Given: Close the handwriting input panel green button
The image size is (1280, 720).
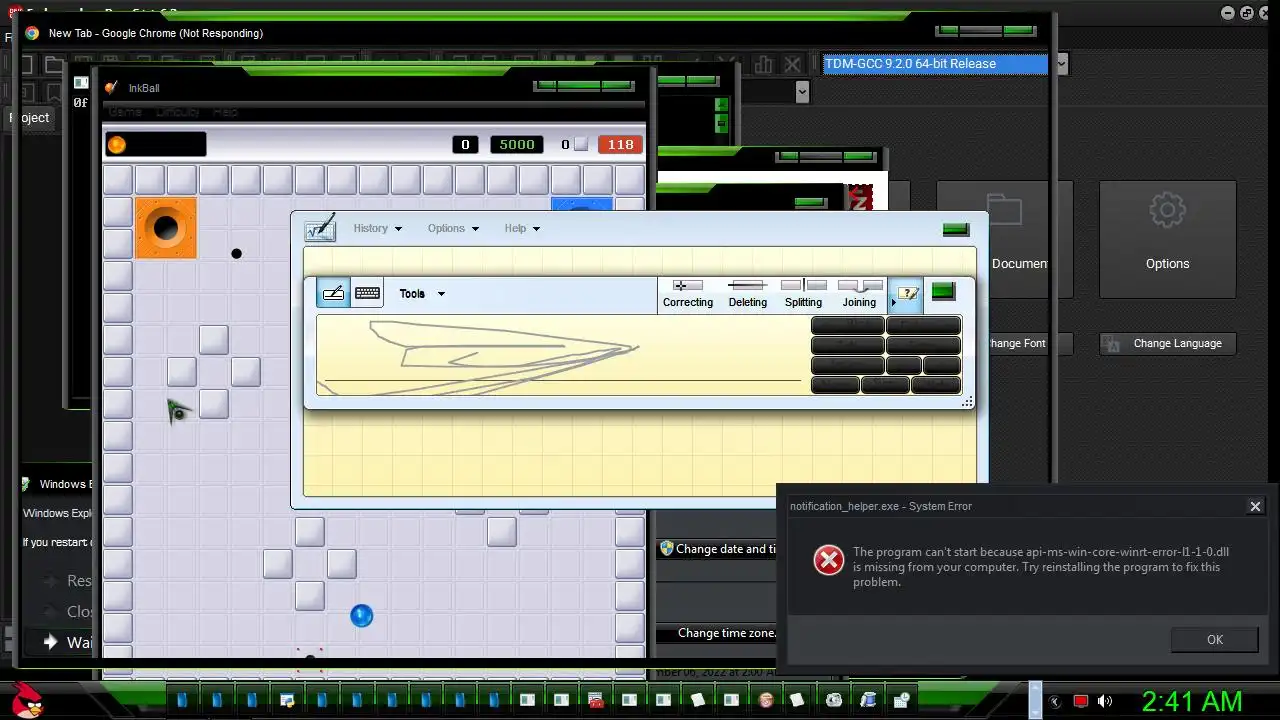Looking at the screenshot, I should [x=942, y=291].
